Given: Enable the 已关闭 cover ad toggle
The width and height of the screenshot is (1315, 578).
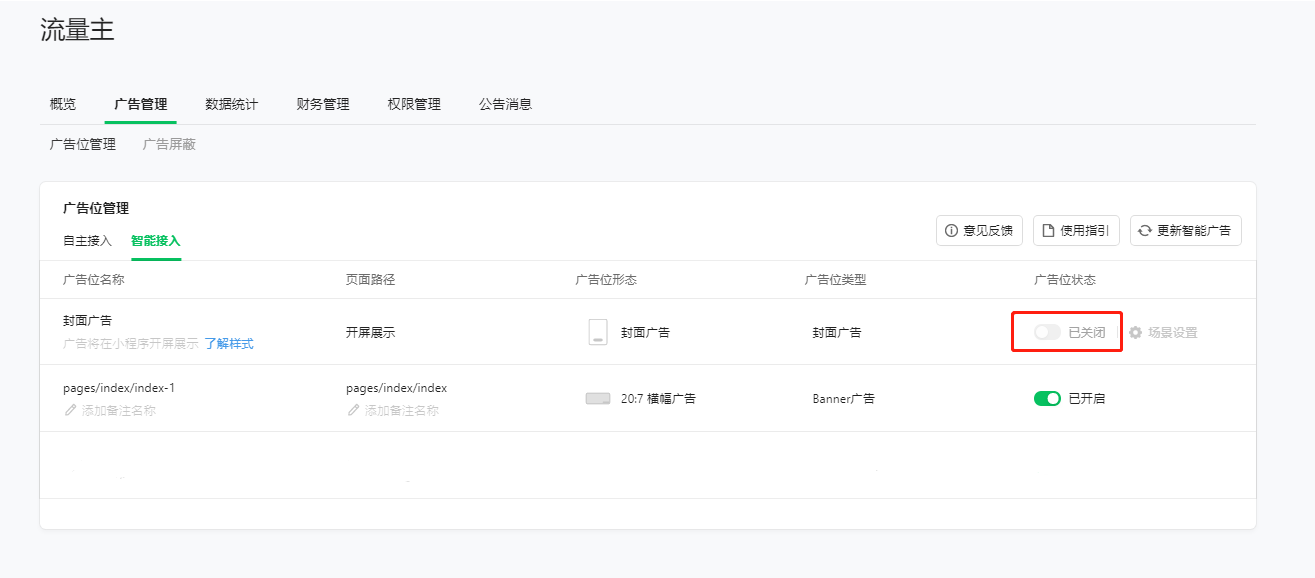Looking at the screenshot, I should click(1047, 332).
